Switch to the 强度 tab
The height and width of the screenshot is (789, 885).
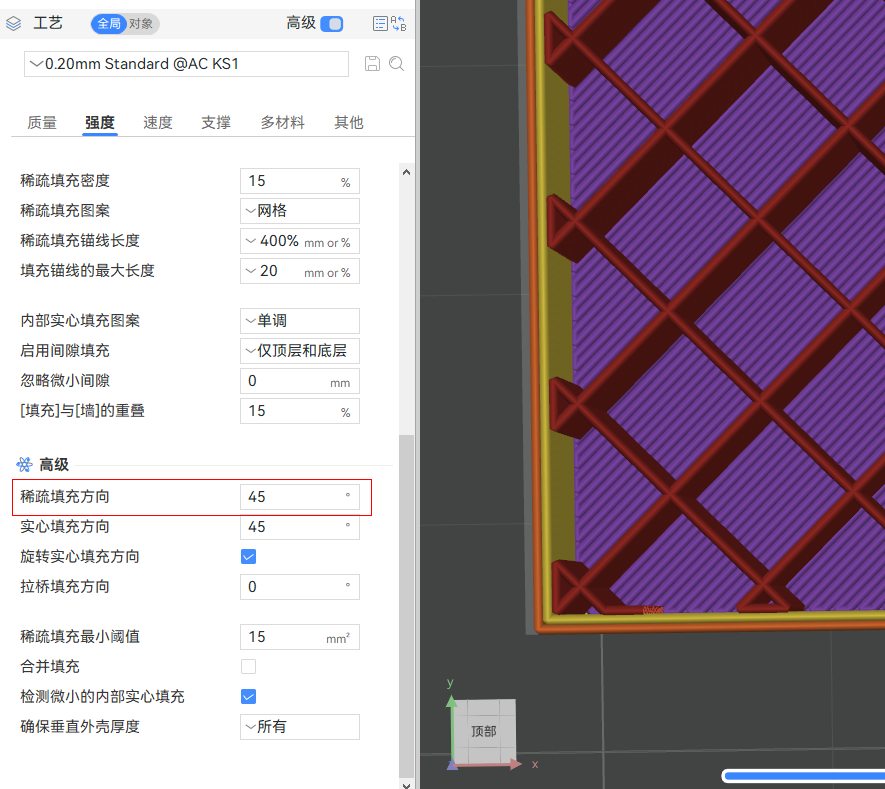point(100,122)
